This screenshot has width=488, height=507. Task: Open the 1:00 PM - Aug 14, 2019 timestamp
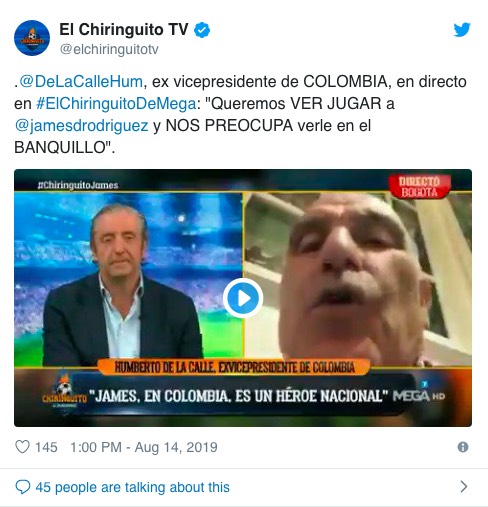click(144, 447)
